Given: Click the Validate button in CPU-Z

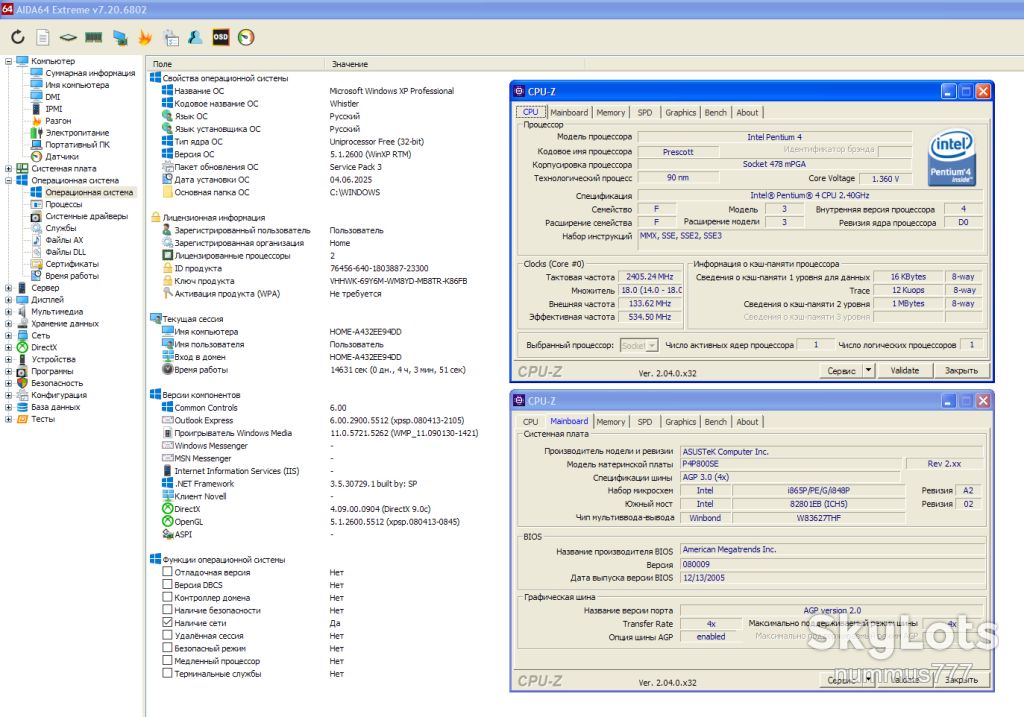Looking at the screenshot, I should pos(904,370).
